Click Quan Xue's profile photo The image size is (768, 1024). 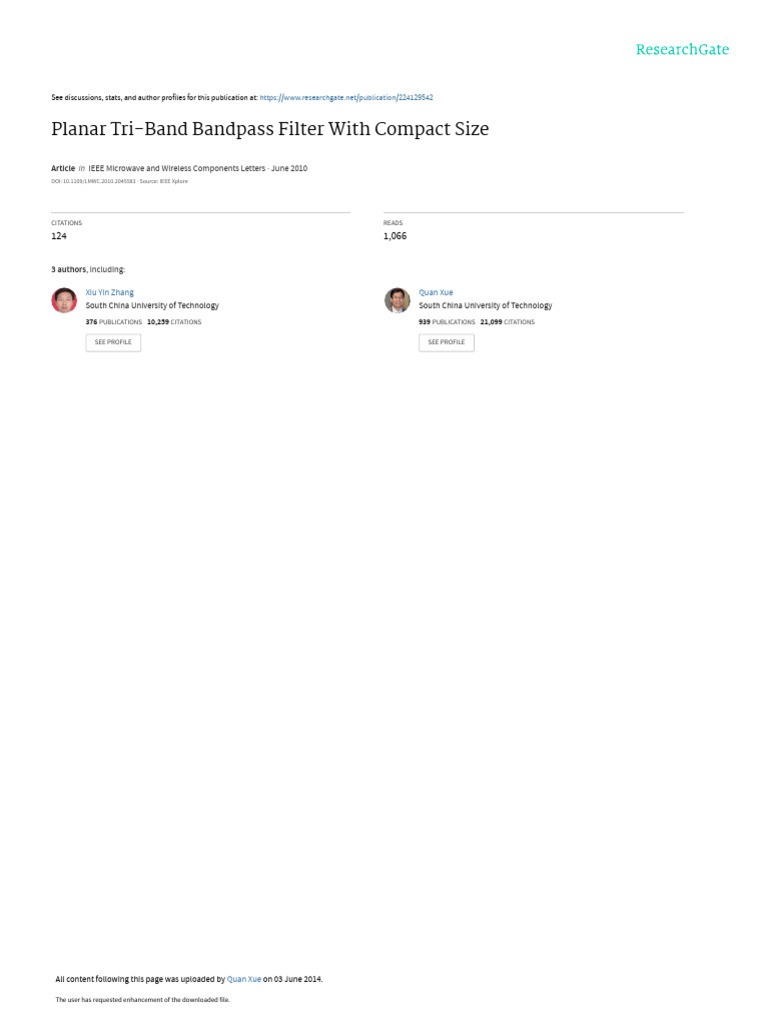pos(397,300)
